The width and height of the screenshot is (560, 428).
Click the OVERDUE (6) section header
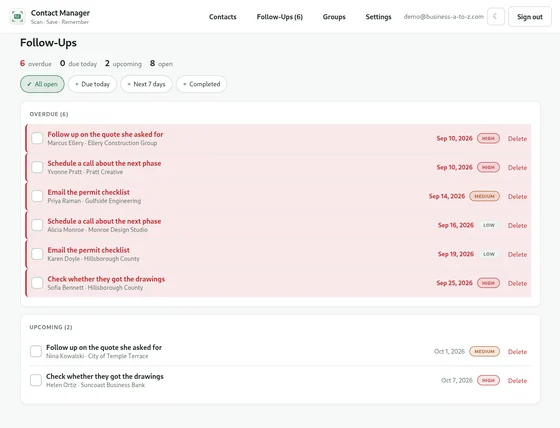[49, 114]
